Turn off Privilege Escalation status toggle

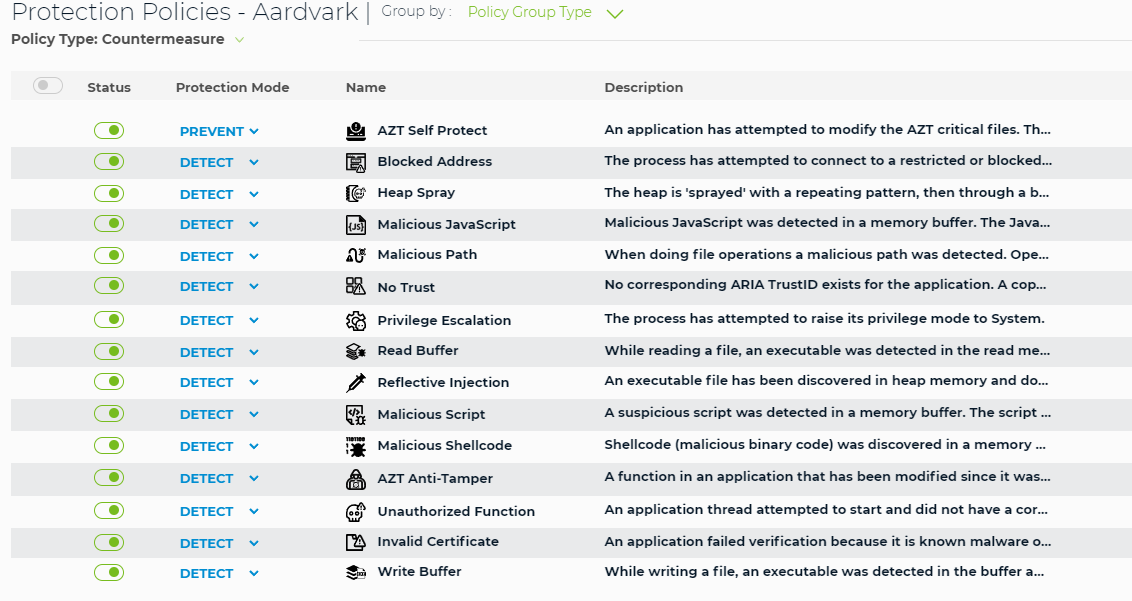[x=109, y=319]
